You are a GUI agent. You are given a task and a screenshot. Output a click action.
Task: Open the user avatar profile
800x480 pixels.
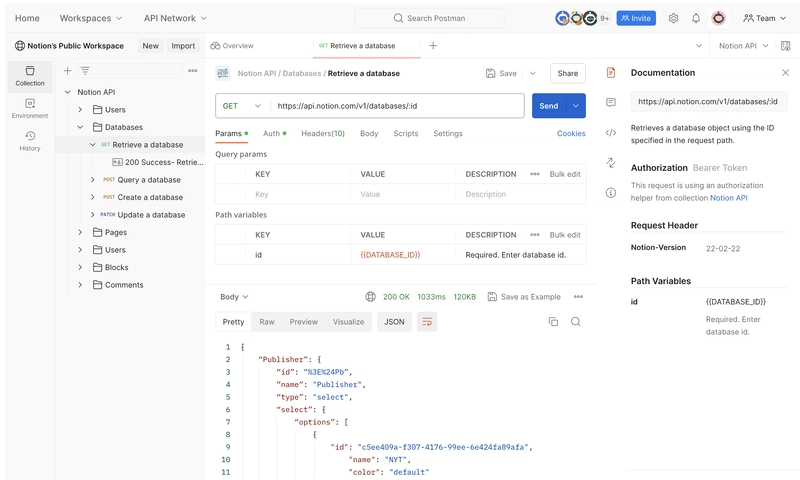[x=718, y=18]
